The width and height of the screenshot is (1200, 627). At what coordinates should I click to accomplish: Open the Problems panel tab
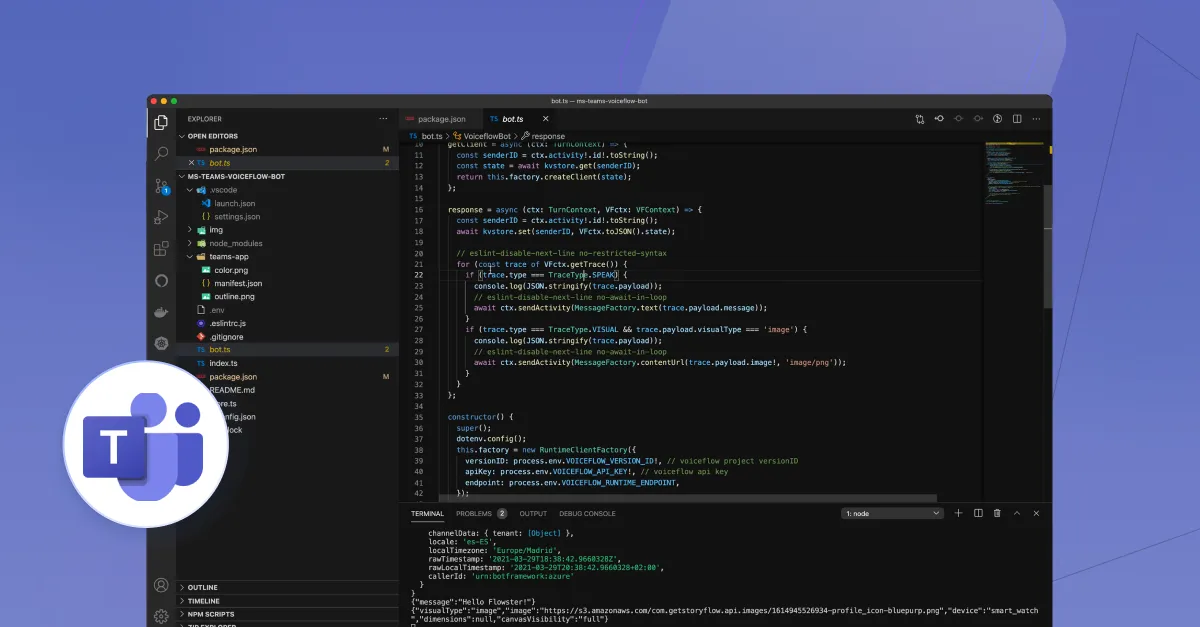[481, 513]
